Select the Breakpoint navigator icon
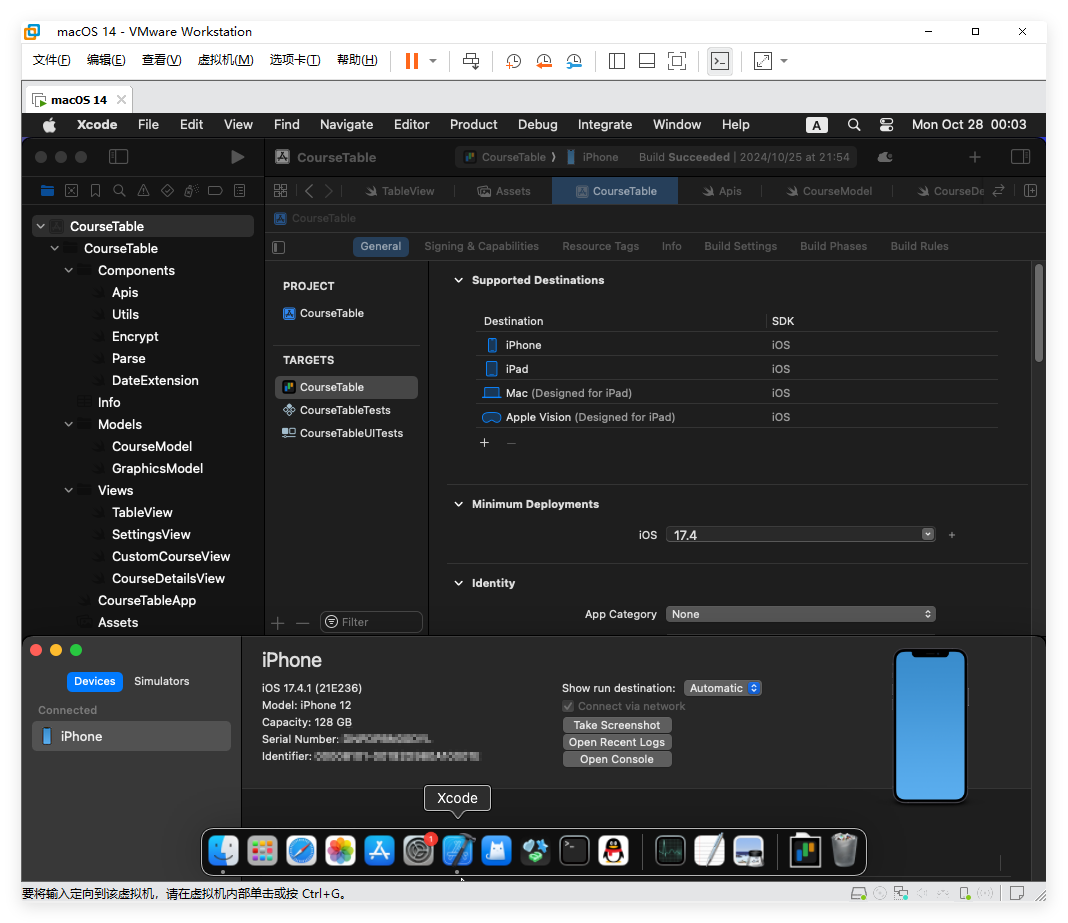The width and height of the screenshot is (1068, 923). (214, 190)
